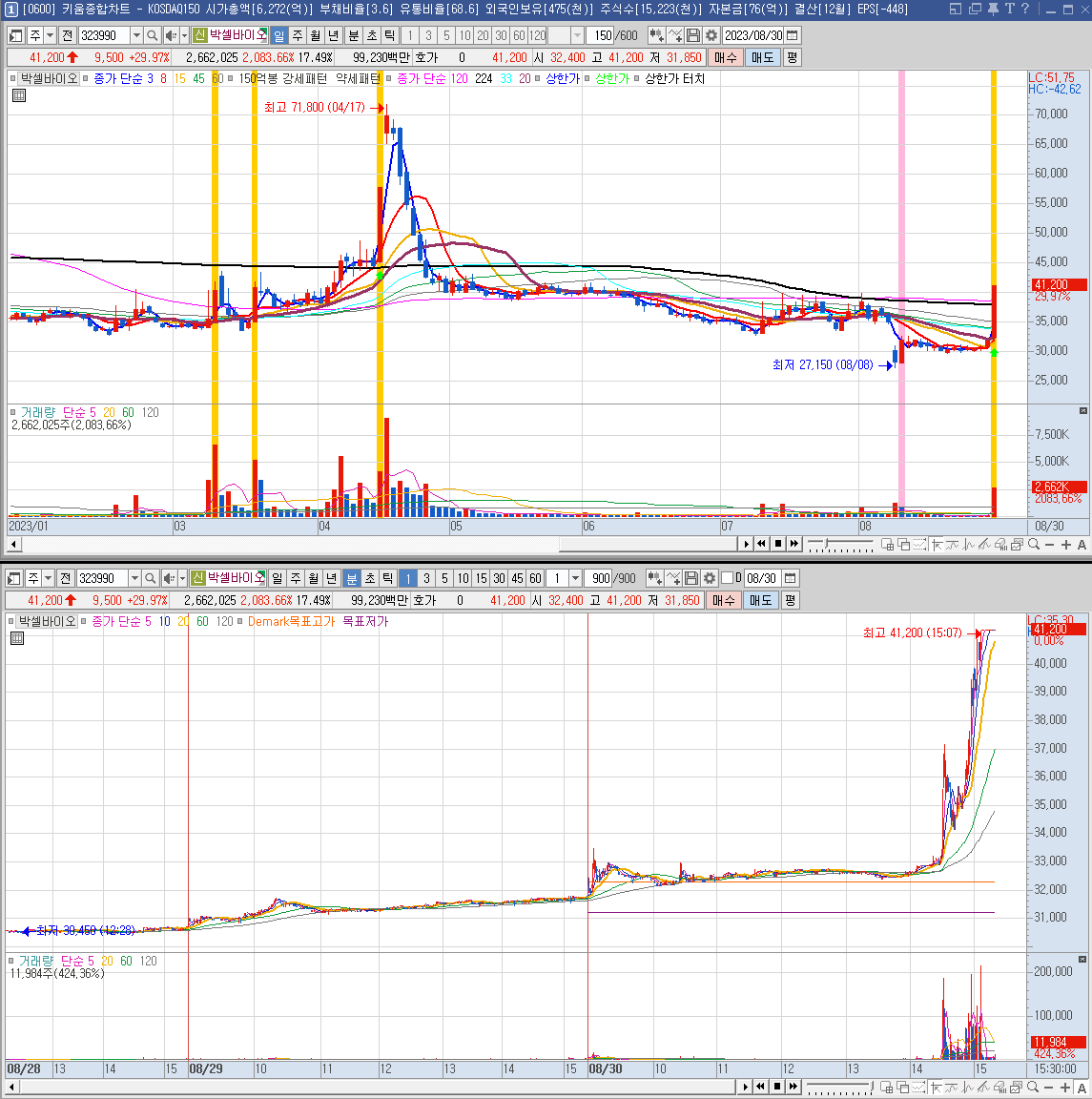Click the 평 button in top chart
This screenshot has width=1092, height=1099.
(792, 57)
